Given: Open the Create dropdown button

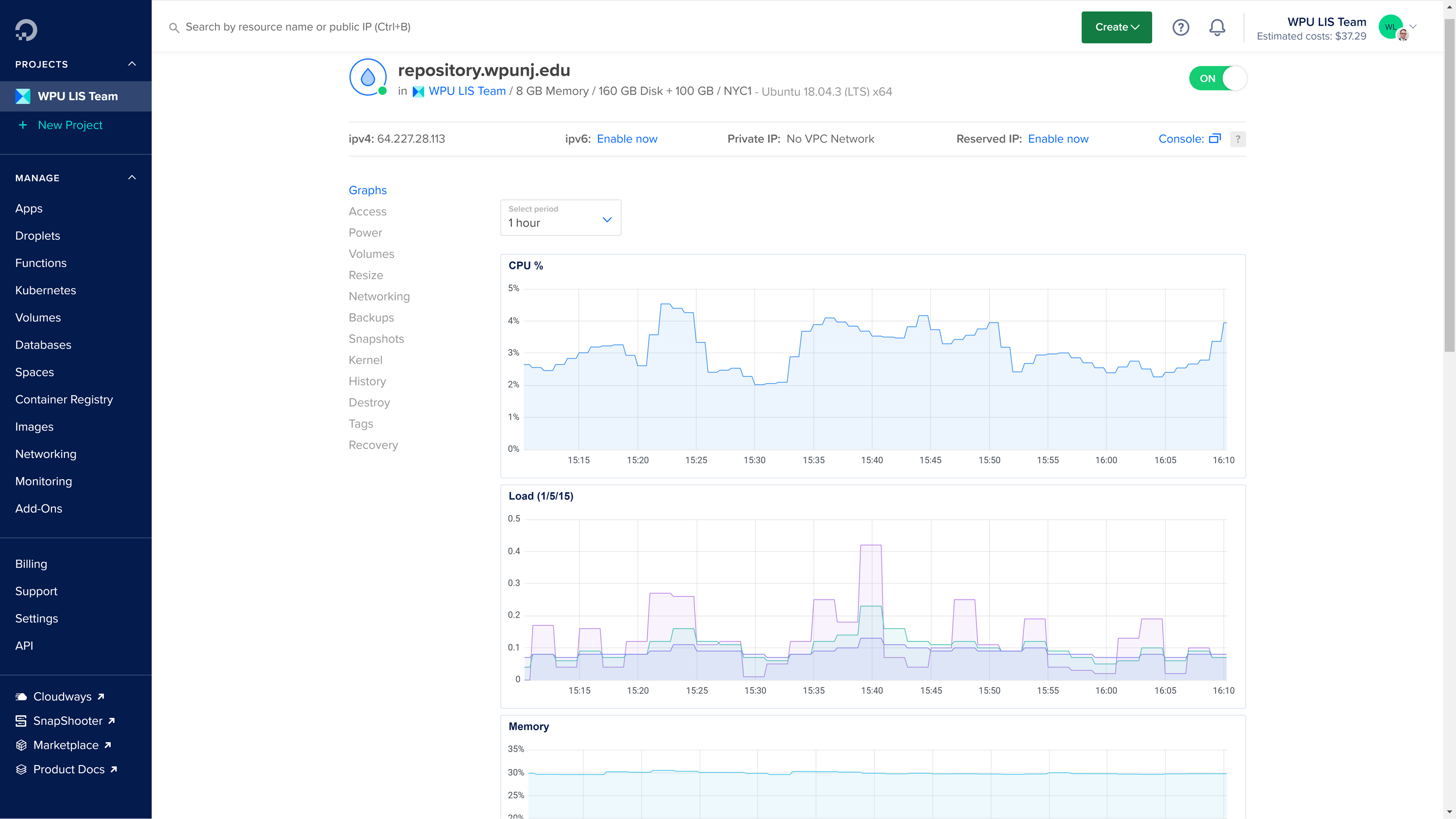Looking at the screenshot, I should [1116, 27].
